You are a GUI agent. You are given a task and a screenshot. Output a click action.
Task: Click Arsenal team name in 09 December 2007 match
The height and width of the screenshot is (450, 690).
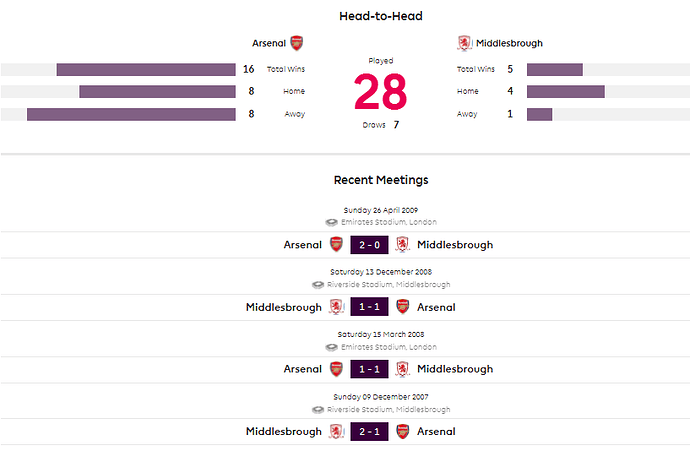point(436,432)
